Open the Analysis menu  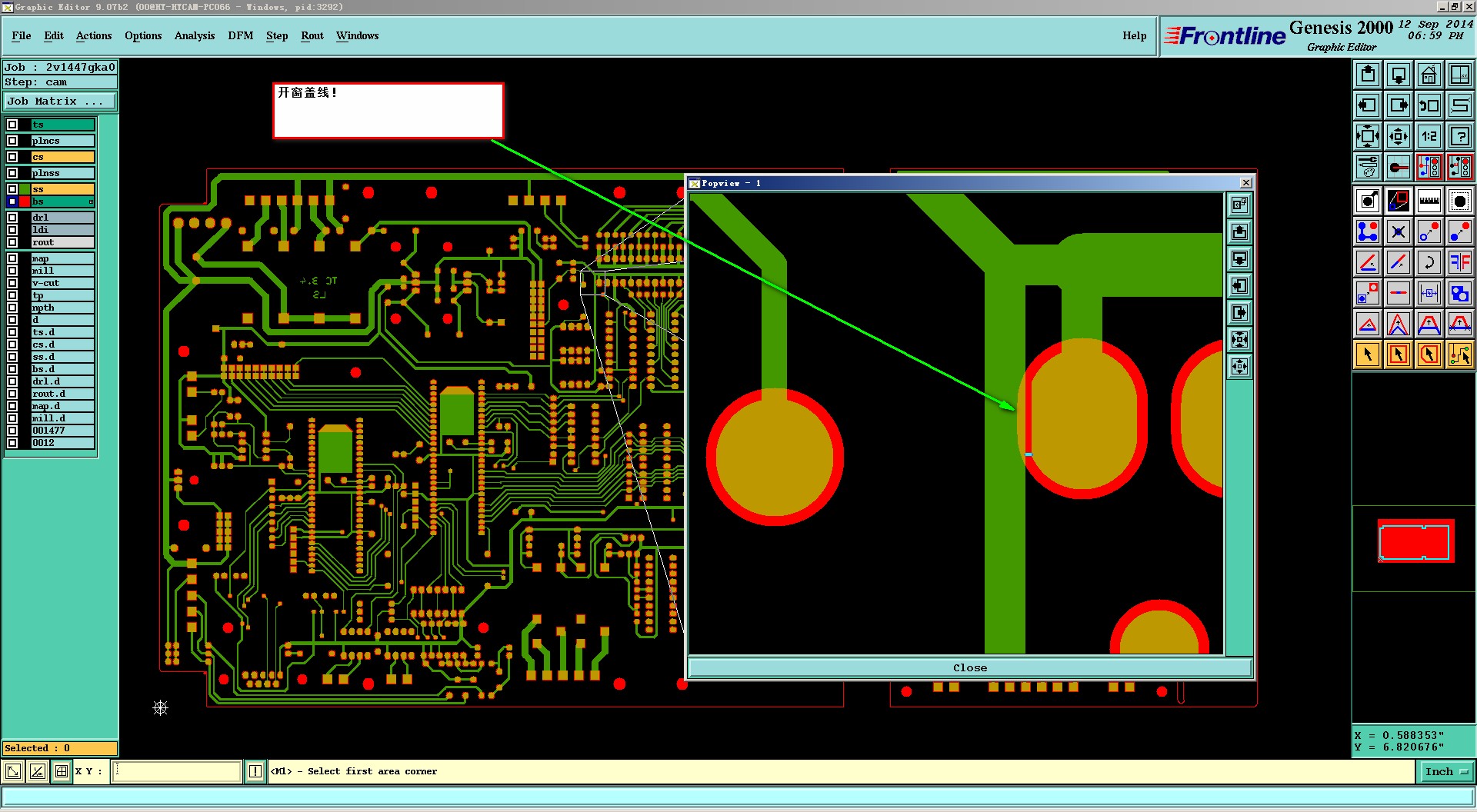point(195,35)
